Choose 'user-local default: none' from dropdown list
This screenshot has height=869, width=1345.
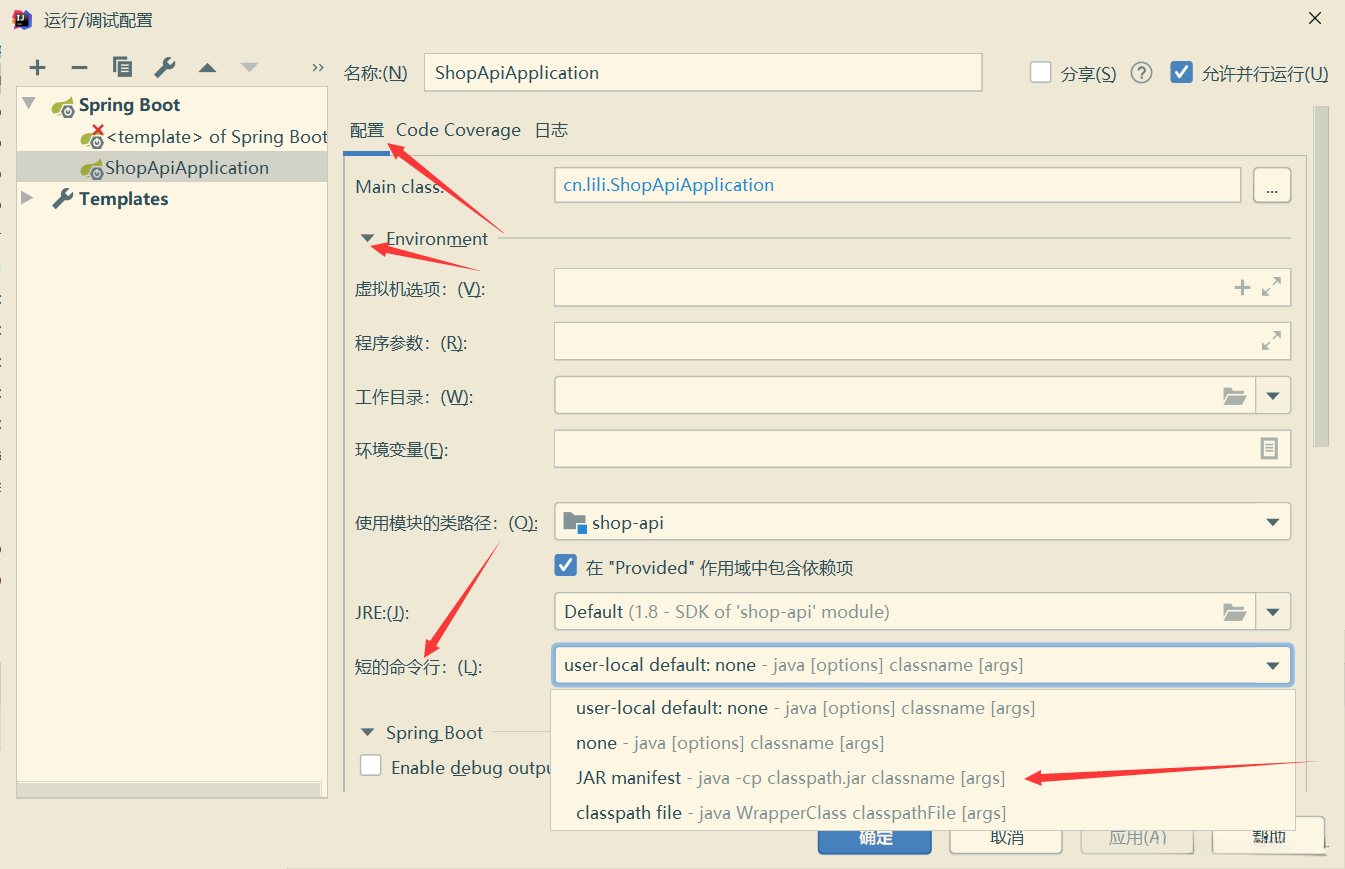[923, 708]
